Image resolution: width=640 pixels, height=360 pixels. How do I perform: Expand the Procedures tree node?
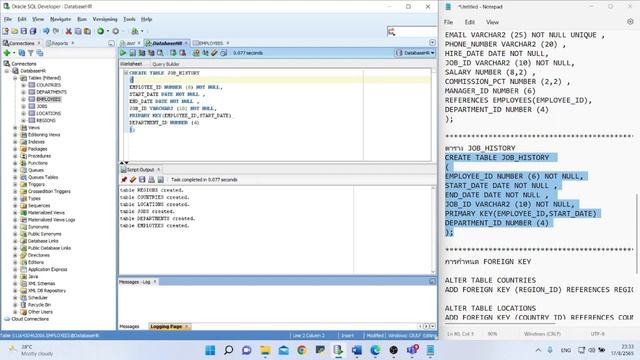(15, 156)
